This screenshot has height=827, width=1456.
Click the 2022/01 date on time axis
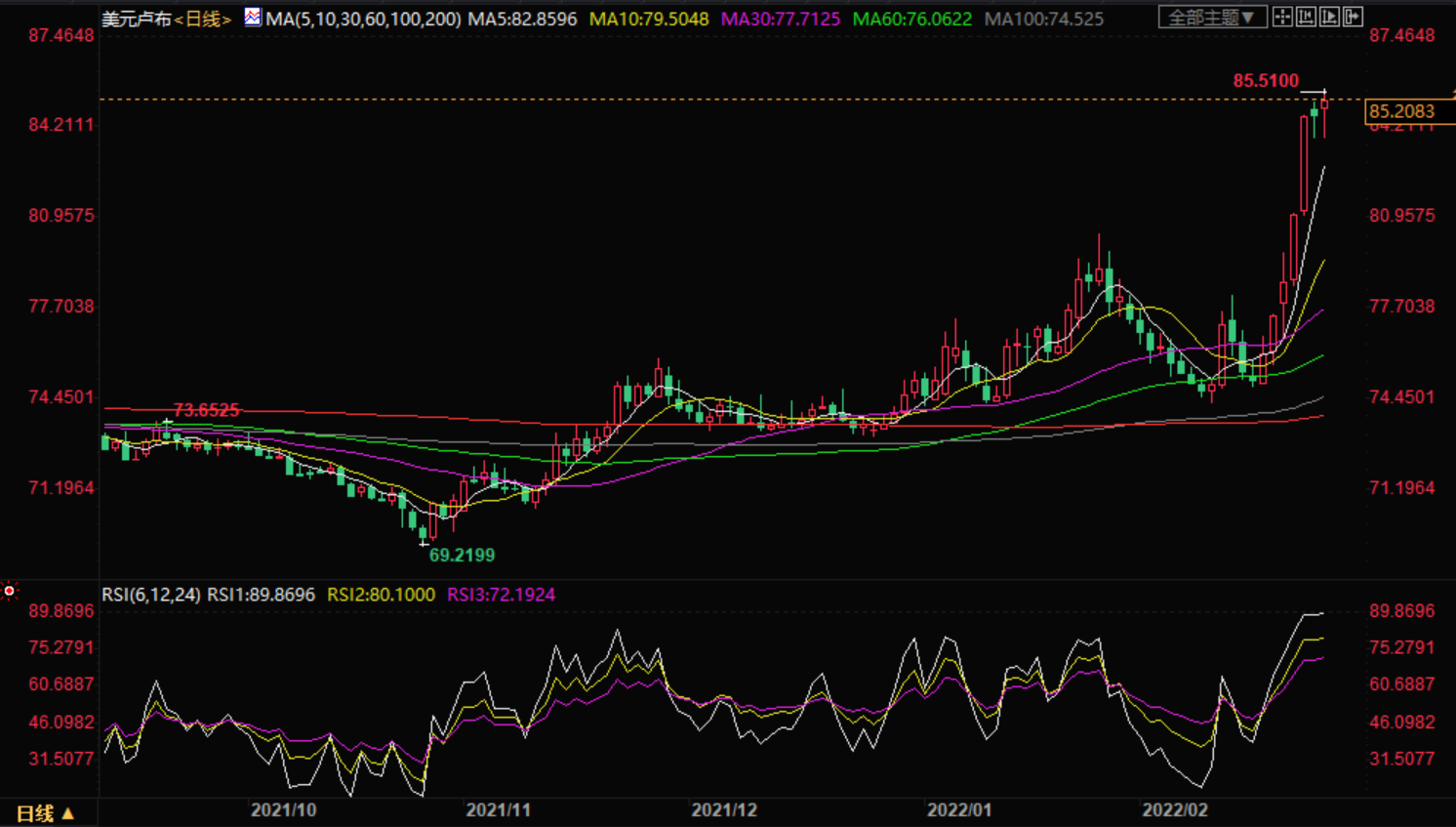(x=959, y=810)
